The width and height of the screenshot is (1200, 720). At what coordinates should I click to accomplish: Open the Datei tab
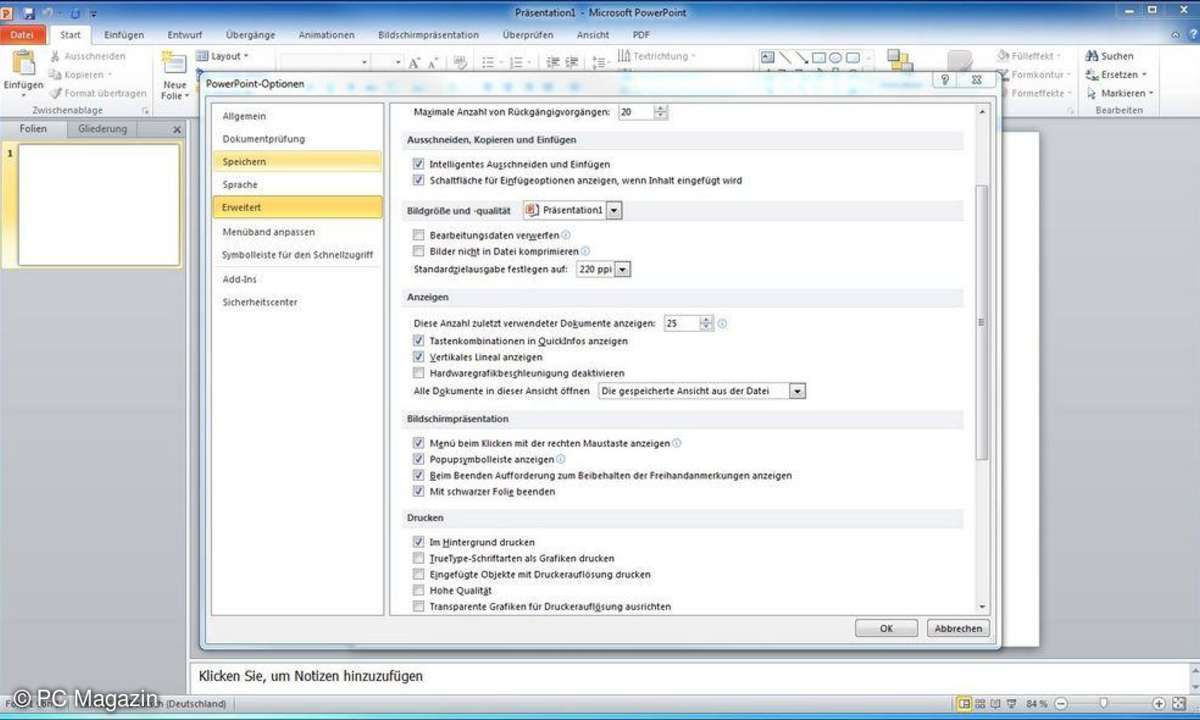[x=22, y=35]
